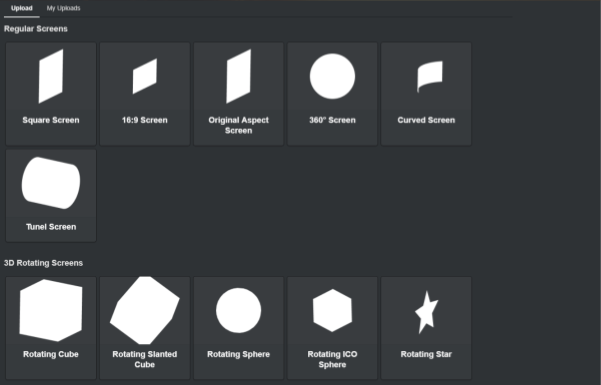Click the 'Rotating Star' label

point(426,354)
